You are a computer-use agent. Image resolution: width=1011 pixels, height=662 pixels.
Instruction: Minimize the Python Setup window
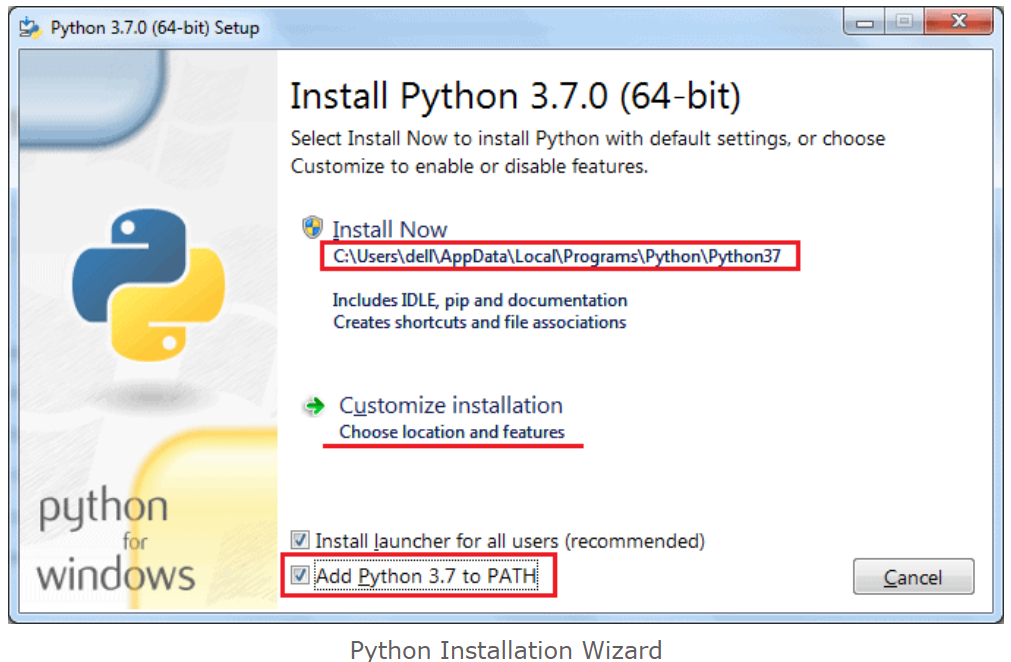pos(864,23)
